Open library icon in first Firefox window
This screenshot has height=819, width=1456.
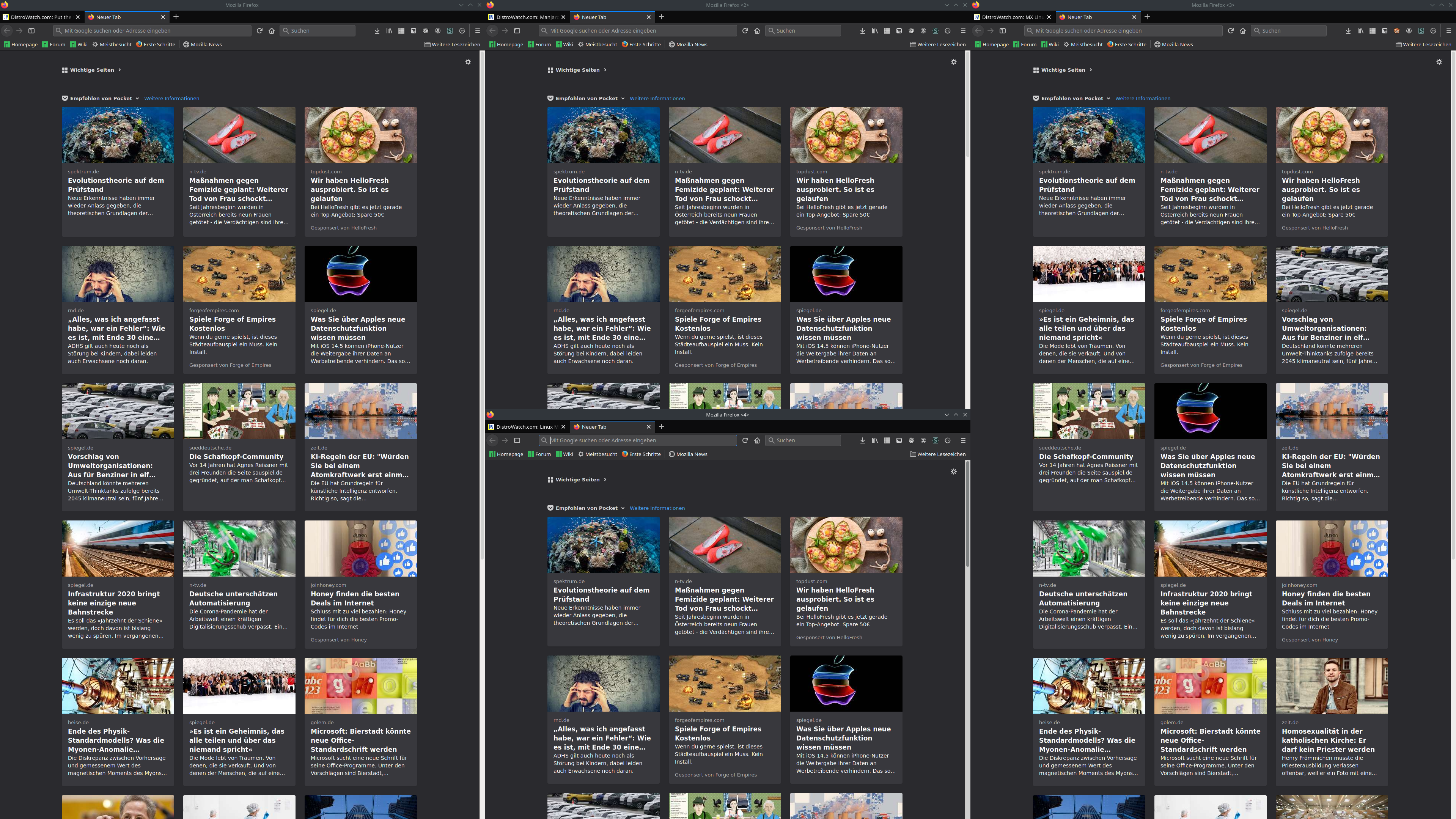[x=389, y=30]
